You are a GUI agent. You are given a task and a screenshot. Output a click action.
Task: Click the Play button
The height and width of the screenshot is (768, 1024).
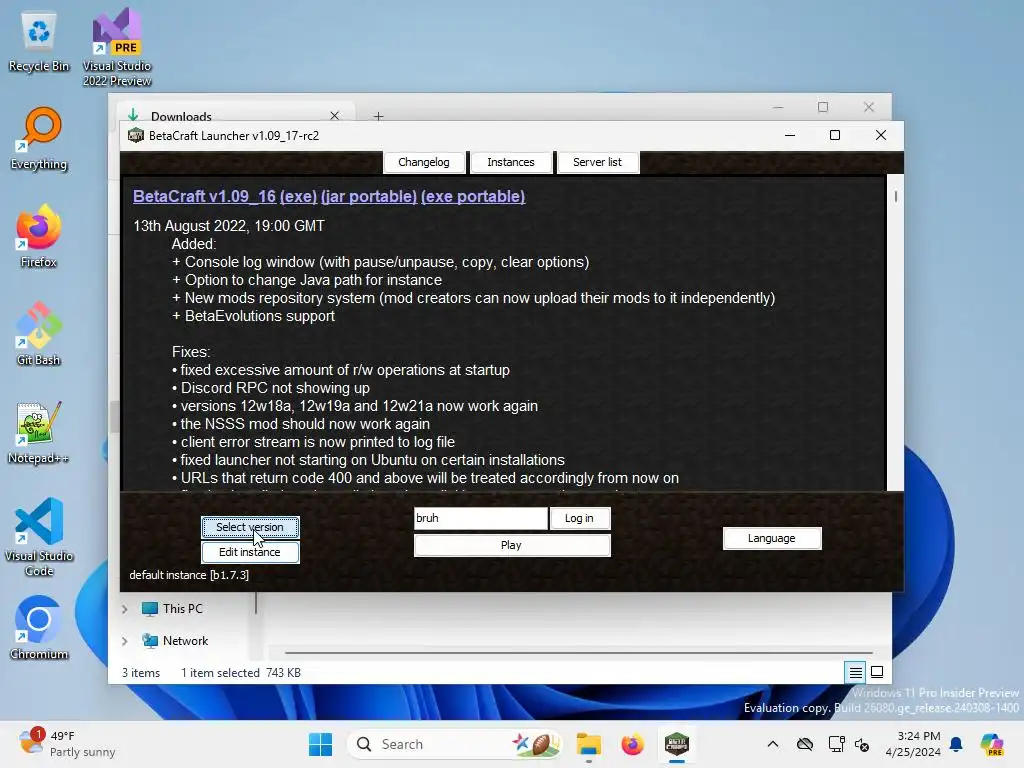(x=511, y=545)
